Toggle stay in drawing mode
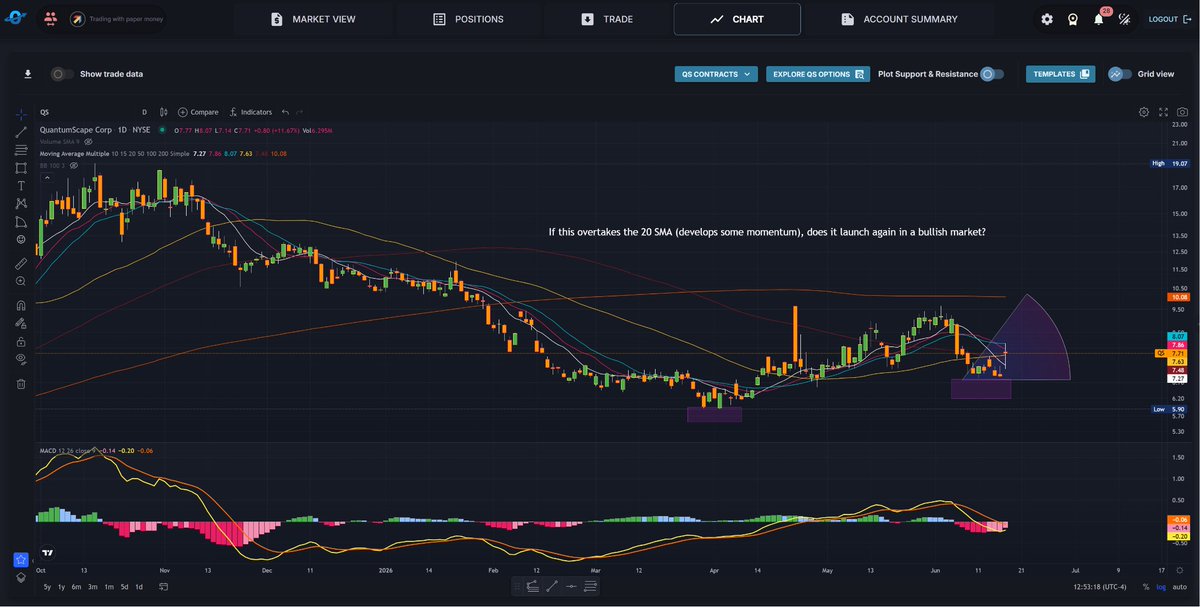 (x=21, y=324)
